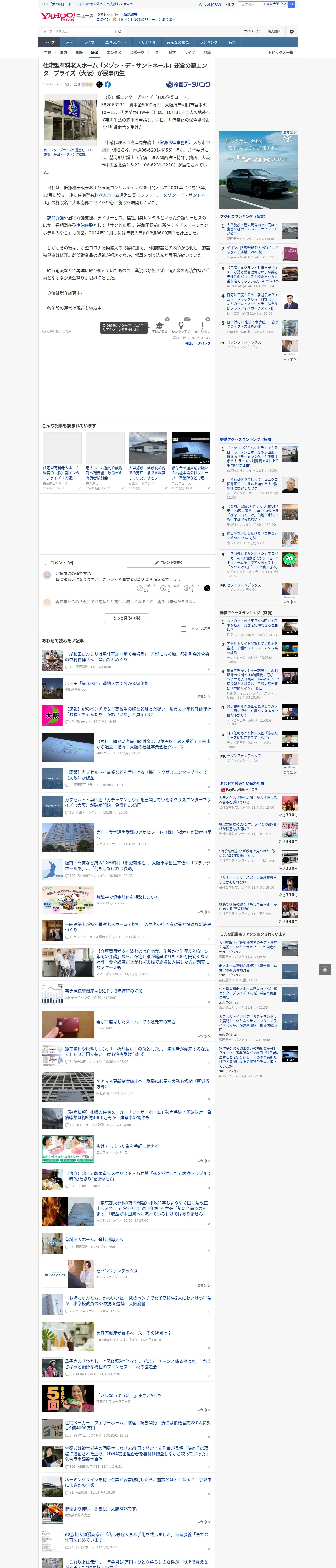Open the 宮城大学 クマ suggested search dropdown
This screenshot has height=1568, width=336.
(275, 4)
